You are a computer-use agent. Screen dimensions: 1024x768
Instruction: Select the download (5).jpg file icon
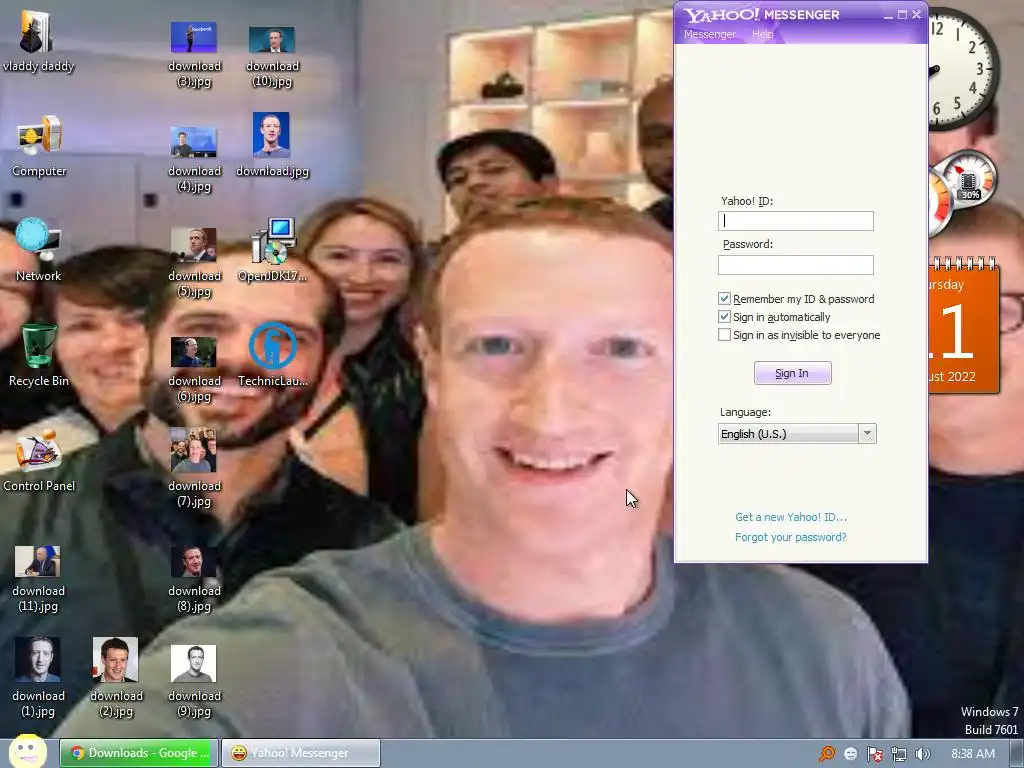click(x=194, y=264)
